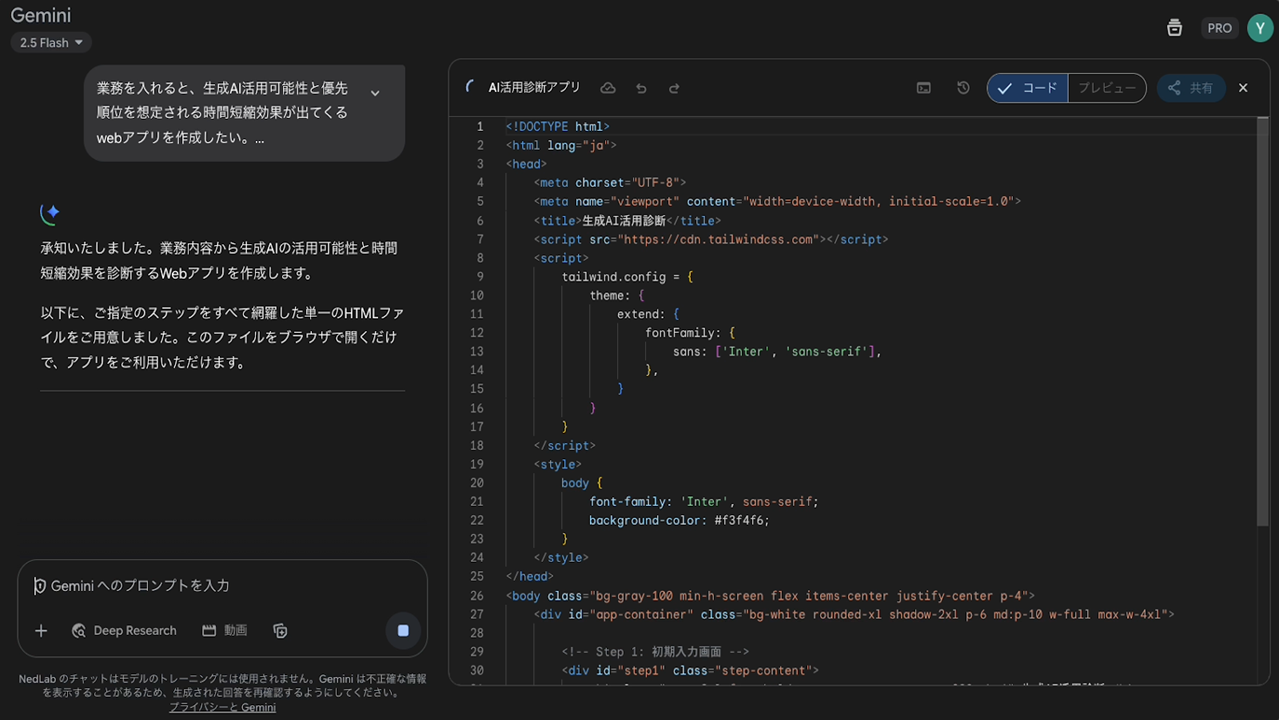Open the 2.5 Flash model dropdown
The image size is (1280, 720).
click(x=51, y=43)
